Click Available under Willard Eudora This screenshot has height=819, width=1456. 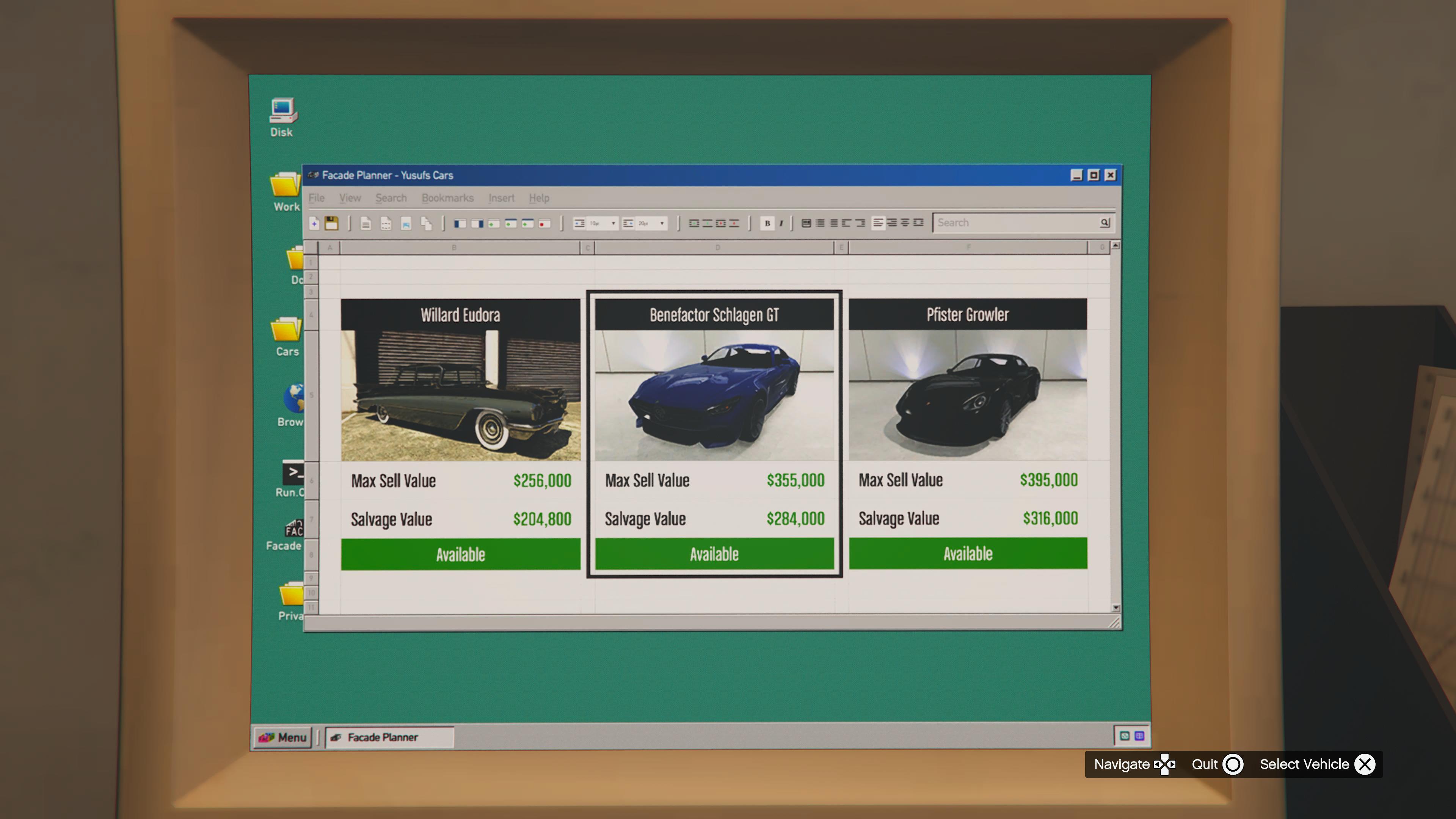coord(460,554)
